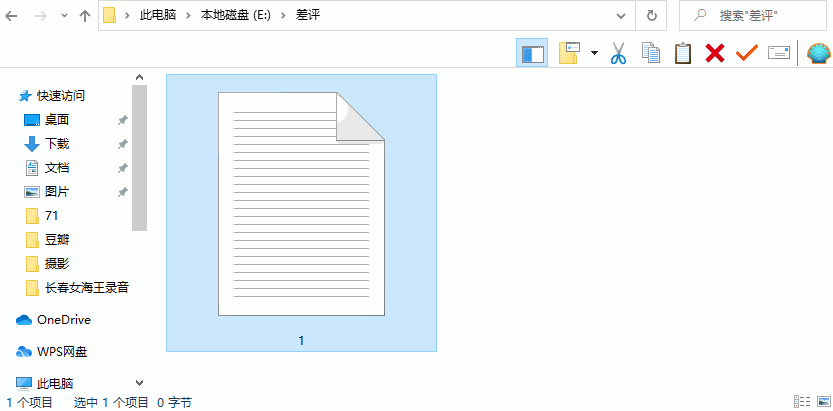Viewport: 833px width, 411px height.
Task: Click the scissors Cut icon
Action: pos(617,53)
